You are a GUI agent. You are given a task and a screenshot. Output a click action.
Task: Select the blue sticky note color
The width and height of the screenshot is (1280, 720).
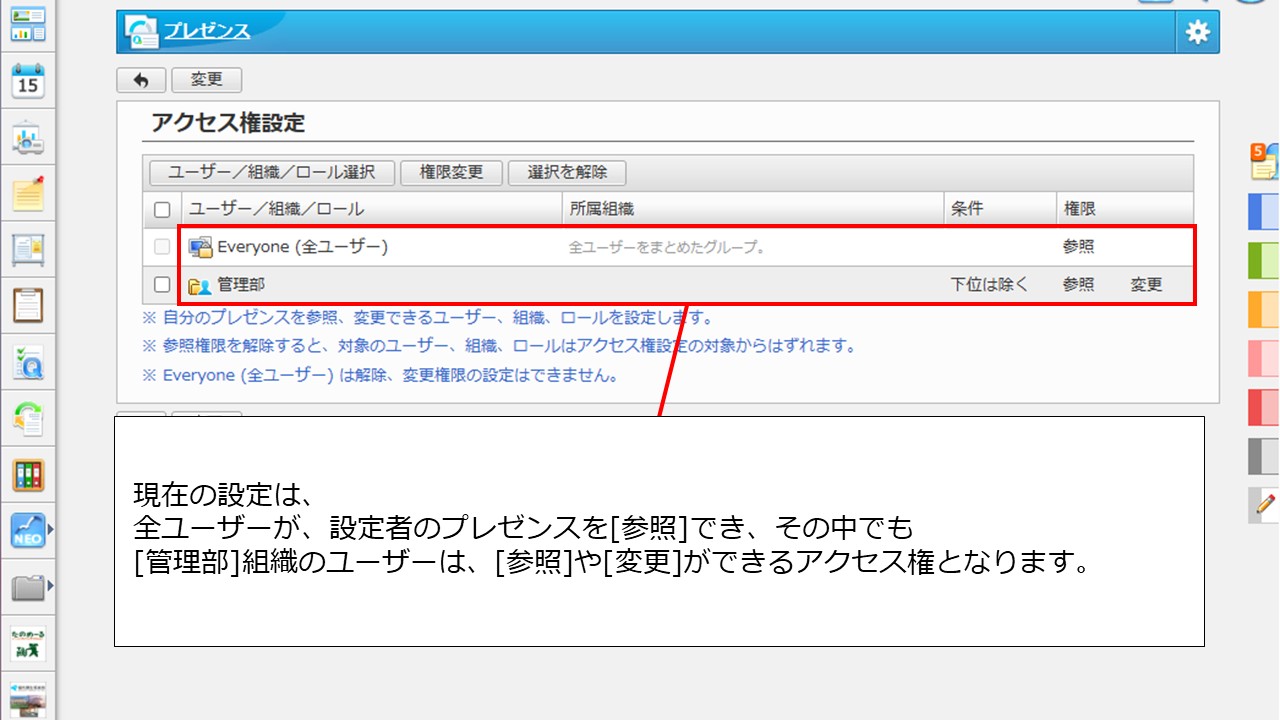pos(1264,212)
